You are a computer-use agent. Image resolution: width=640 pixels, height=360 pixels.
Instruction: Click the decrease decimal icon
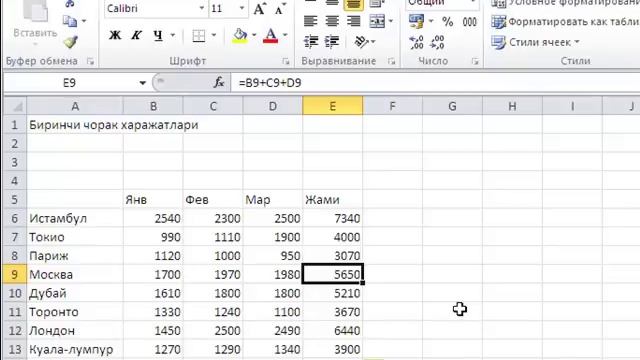click(437, 42)
